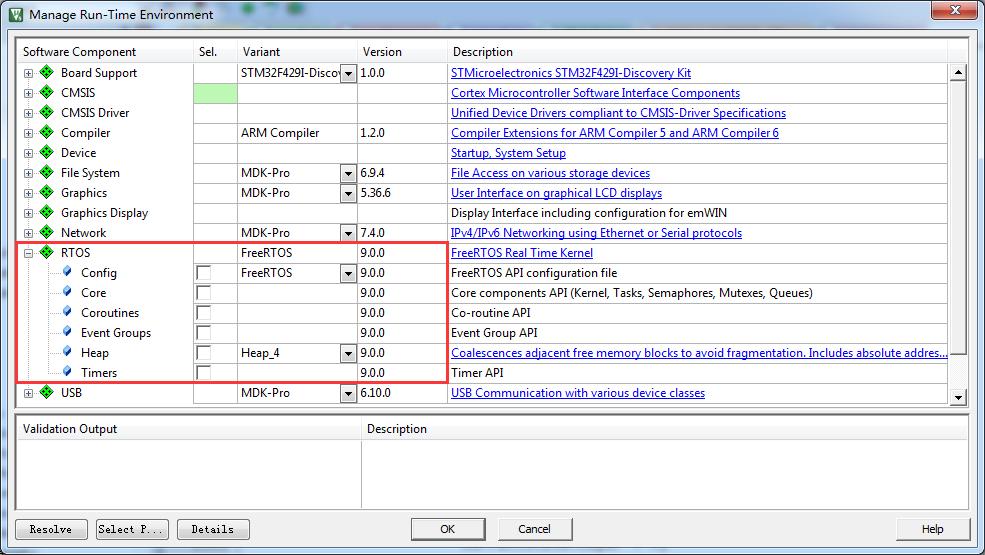Click the blue Coroutines item icon
The height and width of the screenshot is (555, 985).
[x=67, y=312]
